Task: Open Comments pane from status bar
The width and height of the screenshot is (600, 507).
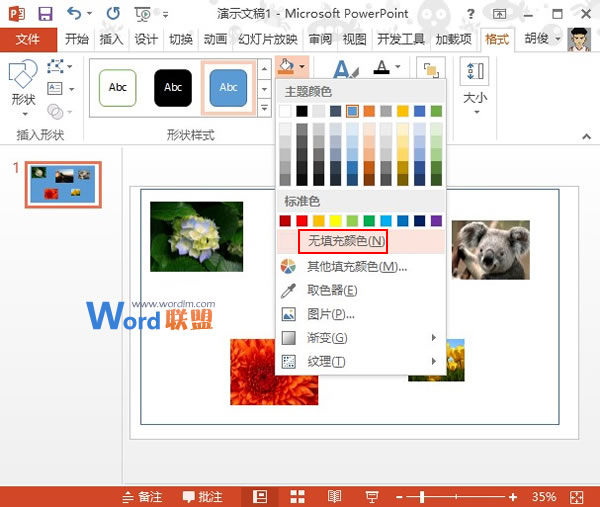Action: point(202,497)
